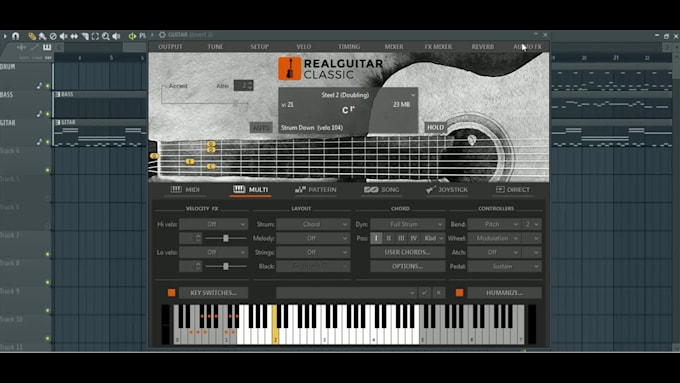The height and width of the screenshot is (383, 680).
Task: Open HUMANIZE settings
Action: coord(504,293)
